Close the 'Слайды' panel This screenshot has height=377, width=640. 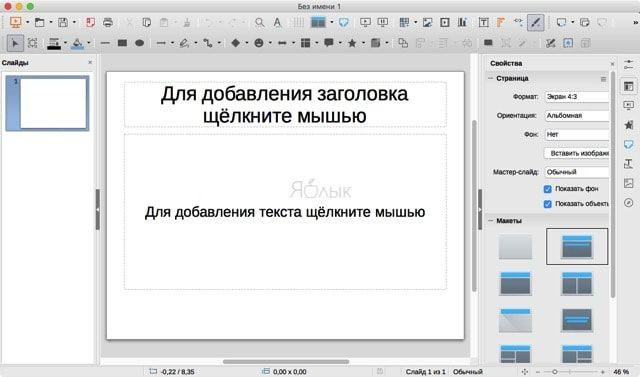pyautogui.click(x=90, y=62)
